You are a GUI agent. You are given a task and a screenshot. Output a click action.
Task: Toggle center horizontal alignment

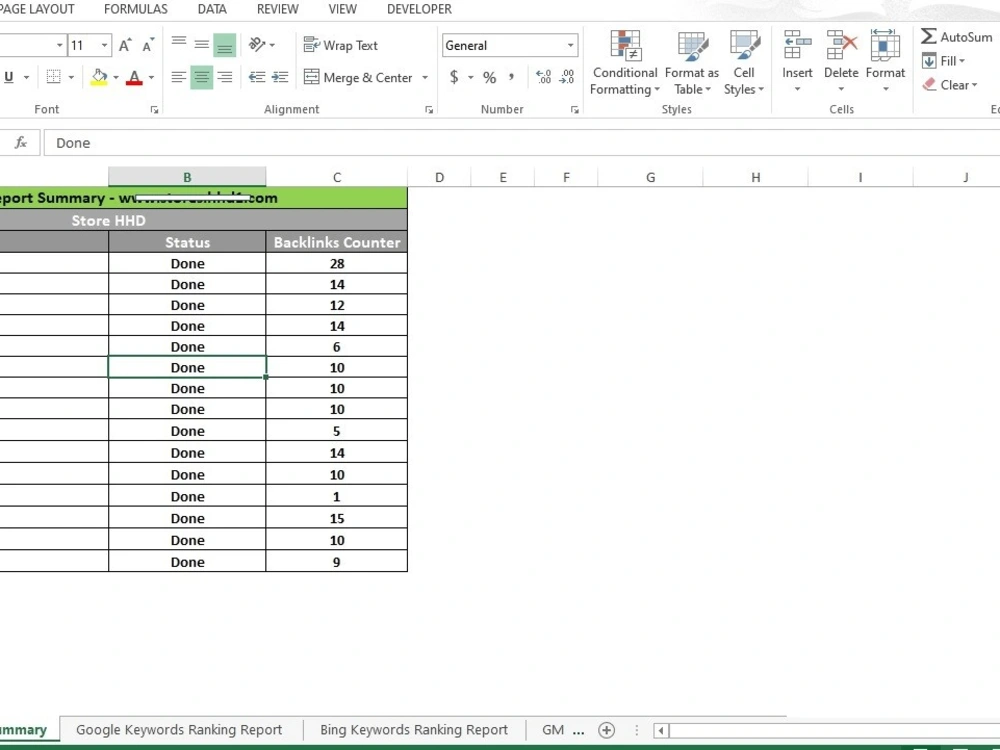(202, 77)
